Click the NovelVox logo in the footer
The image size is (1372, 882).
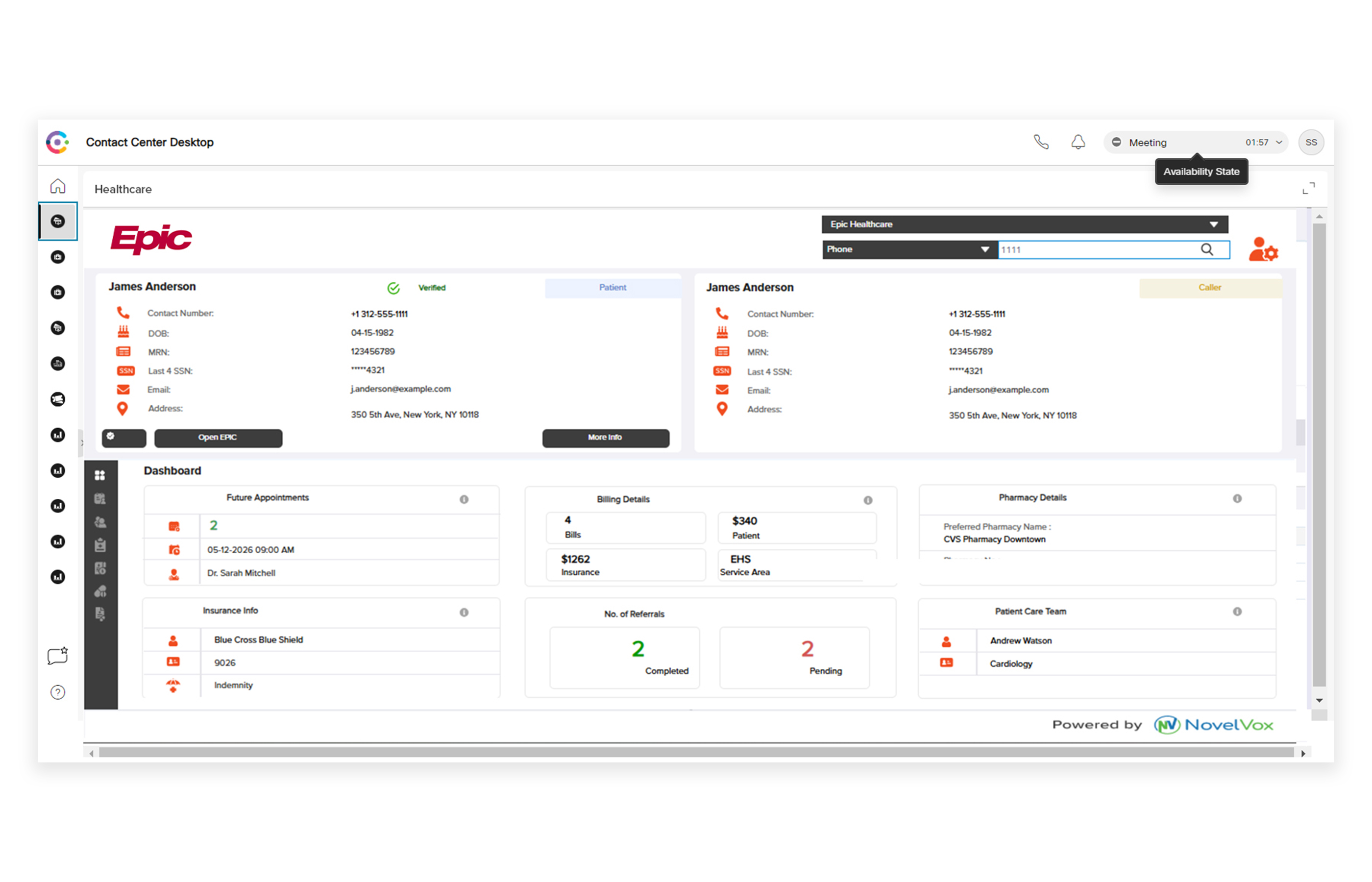(1214, 725)
